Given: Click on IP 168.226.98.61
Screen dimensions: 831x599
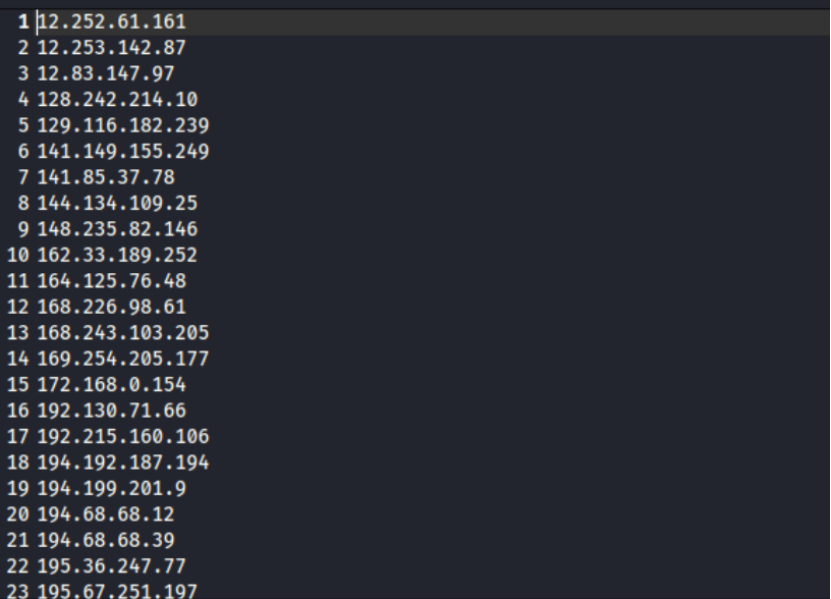Looking at the screenshot, I should (111, 307).
